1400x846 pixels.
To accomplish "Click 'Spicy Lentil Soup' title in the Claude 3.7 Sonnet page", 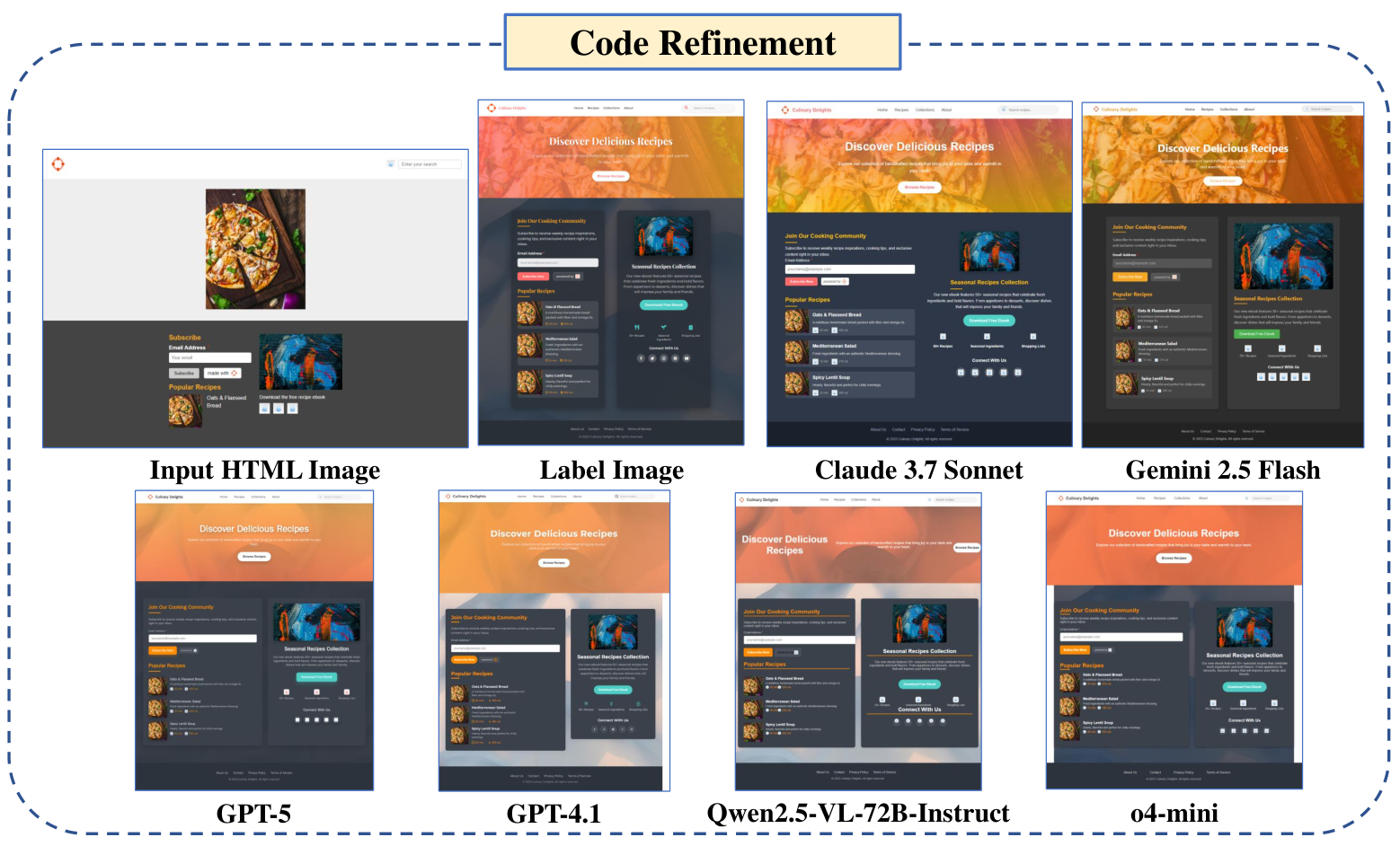I will 831,377.
